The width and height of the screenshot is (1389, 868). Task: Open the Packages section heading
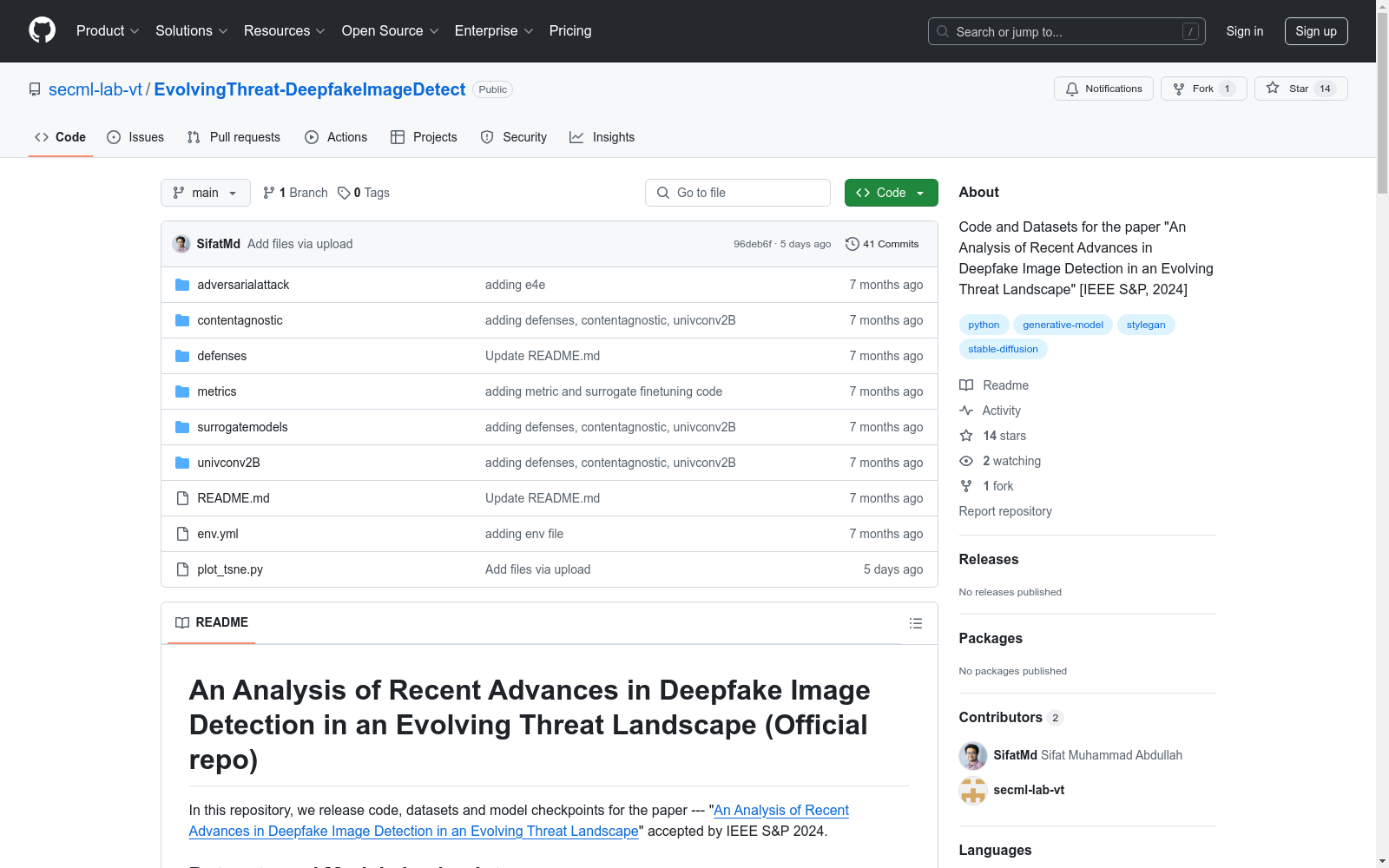tap(991, 638)
